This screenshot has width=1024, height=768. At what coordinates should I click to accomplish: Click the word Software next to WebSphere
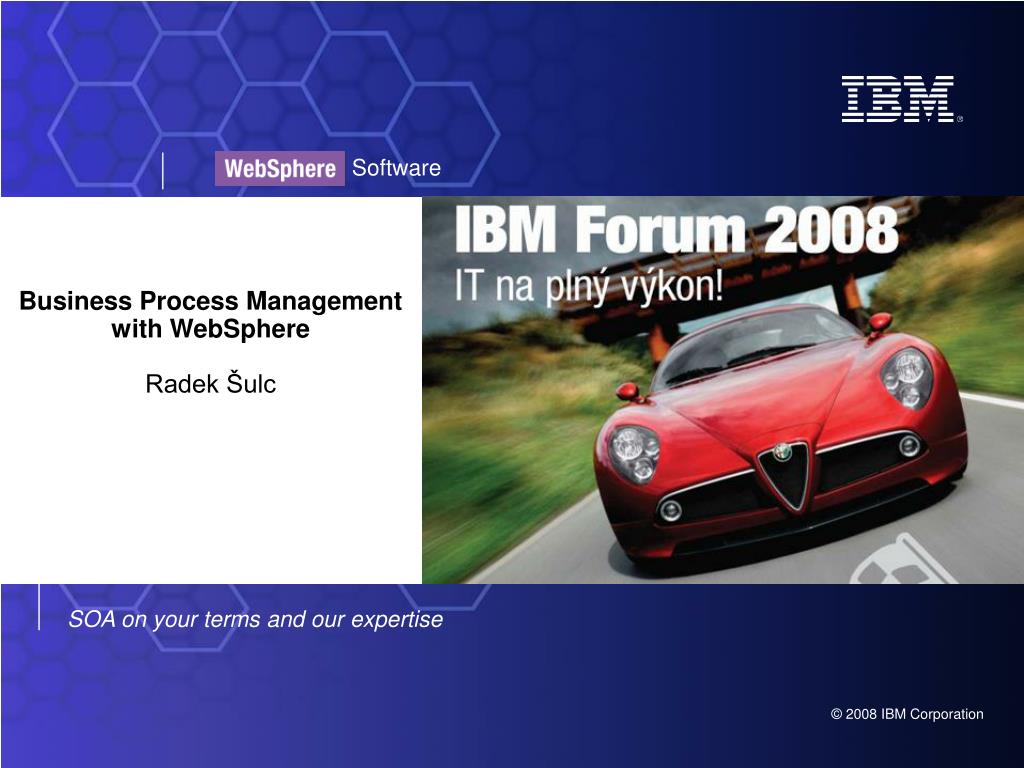point(396,168)
